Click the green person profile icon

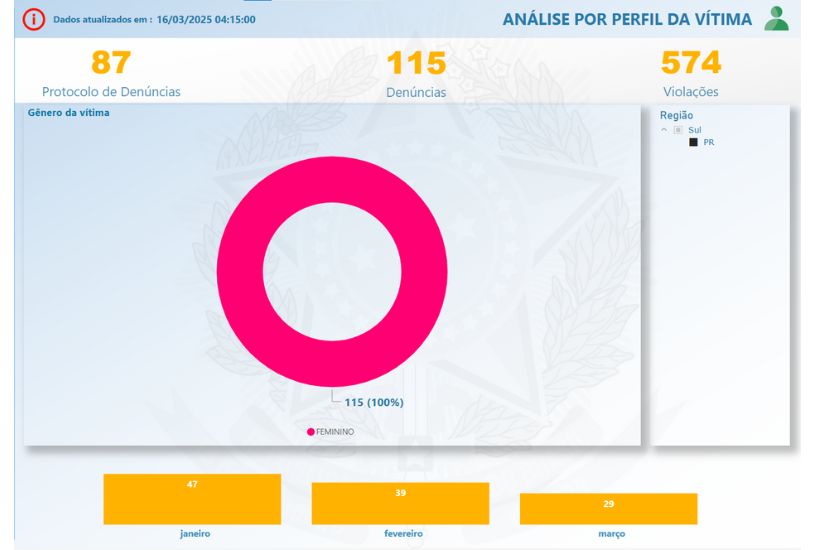click(776, 18)
